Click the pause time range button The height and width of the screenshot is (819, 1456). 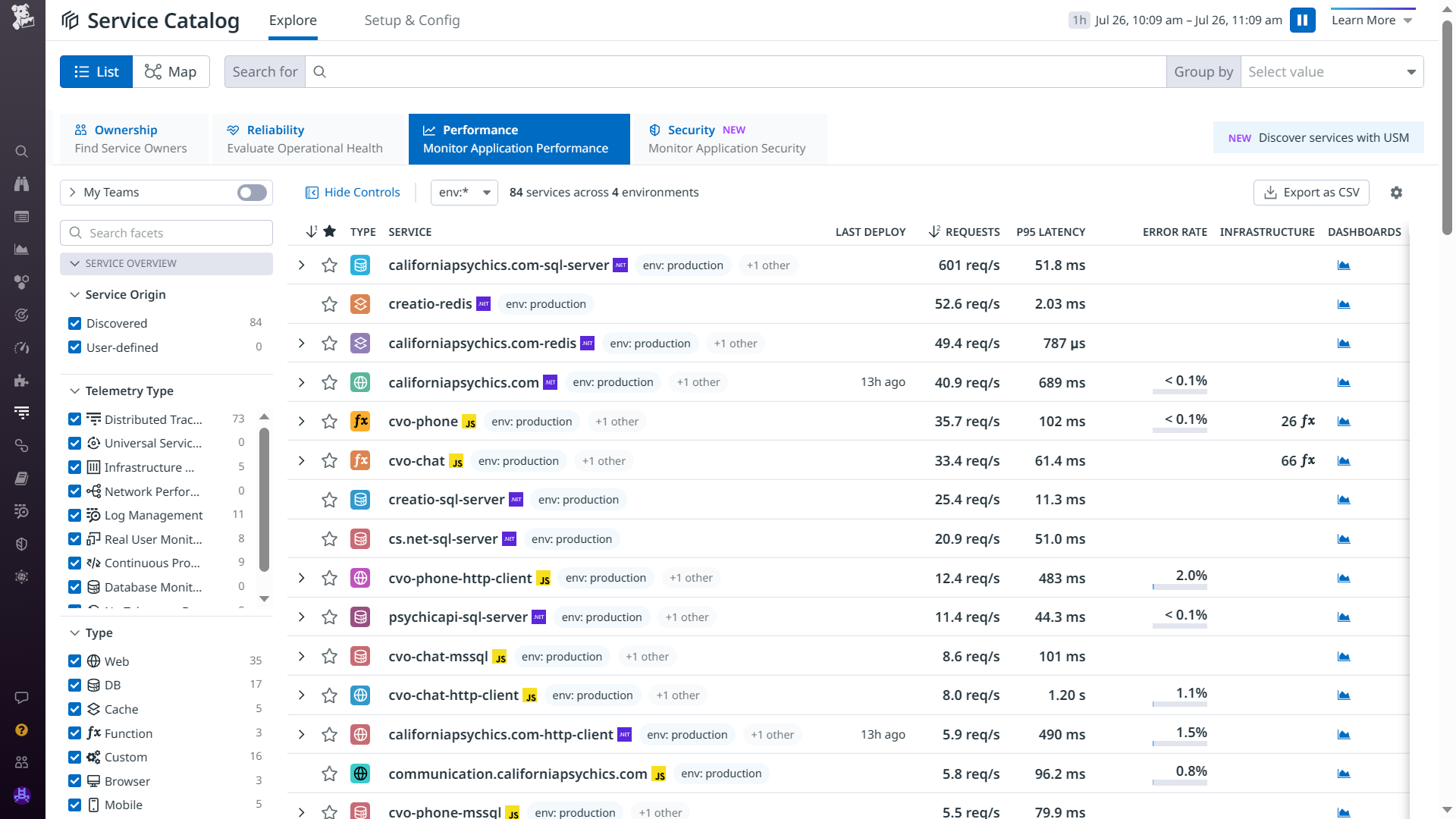tap(1302, 20)
